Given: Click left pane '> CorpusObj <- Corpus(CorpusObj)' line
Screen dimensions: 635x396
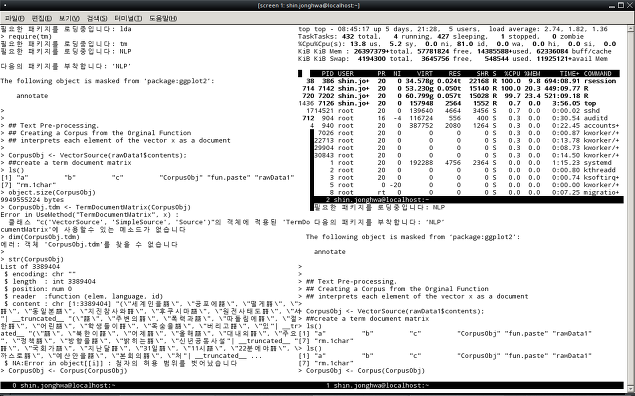Looking at the screenshot, I should (x=64, y=370).
